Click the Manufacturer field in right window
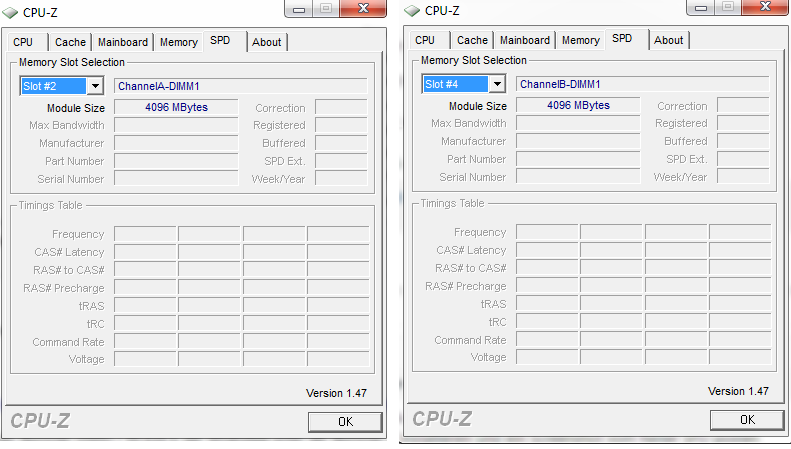Viewport: 791px width, 449px height. 578,141
